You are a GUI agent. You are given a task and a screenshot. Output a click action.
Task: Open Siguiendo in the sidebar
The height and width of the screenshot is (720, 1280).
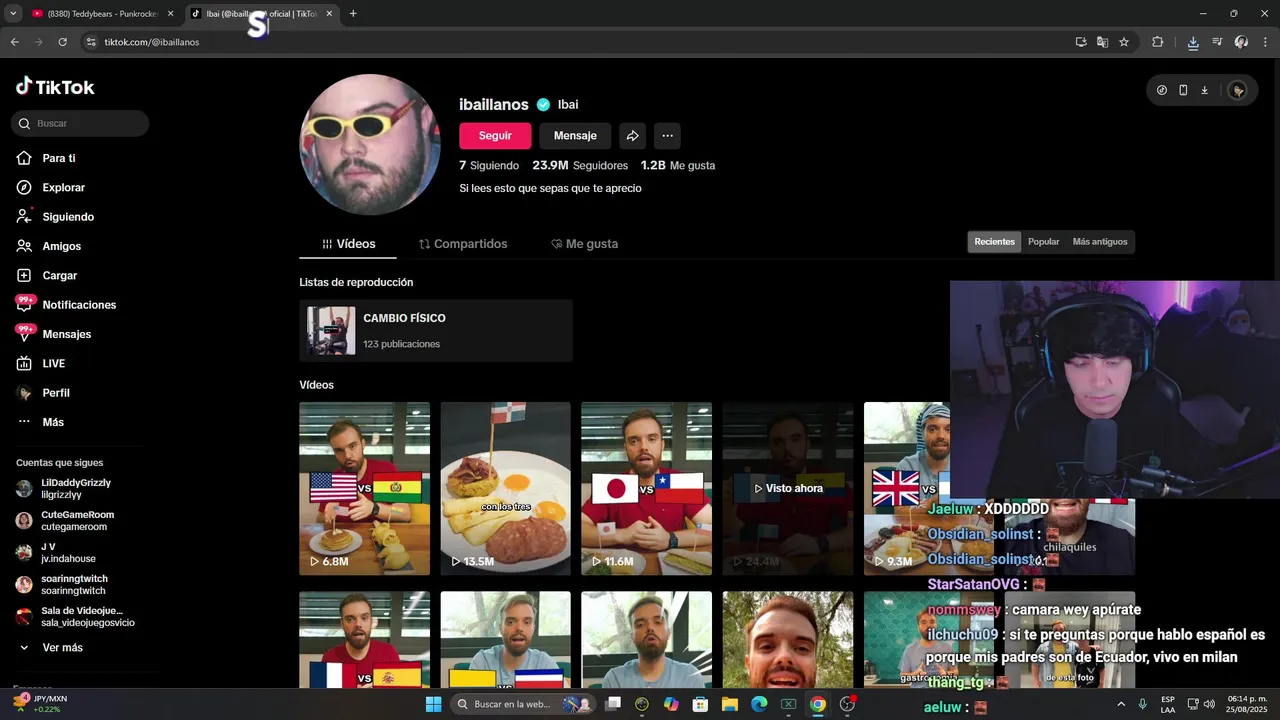pyautogui.click(x=68, y=217)
